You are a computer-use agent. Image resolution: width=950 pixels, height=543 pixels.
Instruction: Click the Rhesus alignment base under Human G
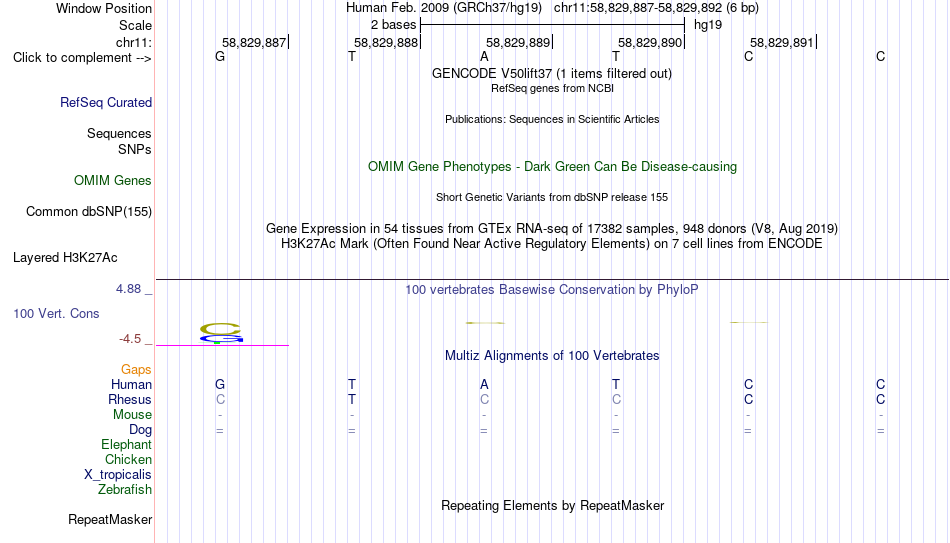click(x=220, y=400)
